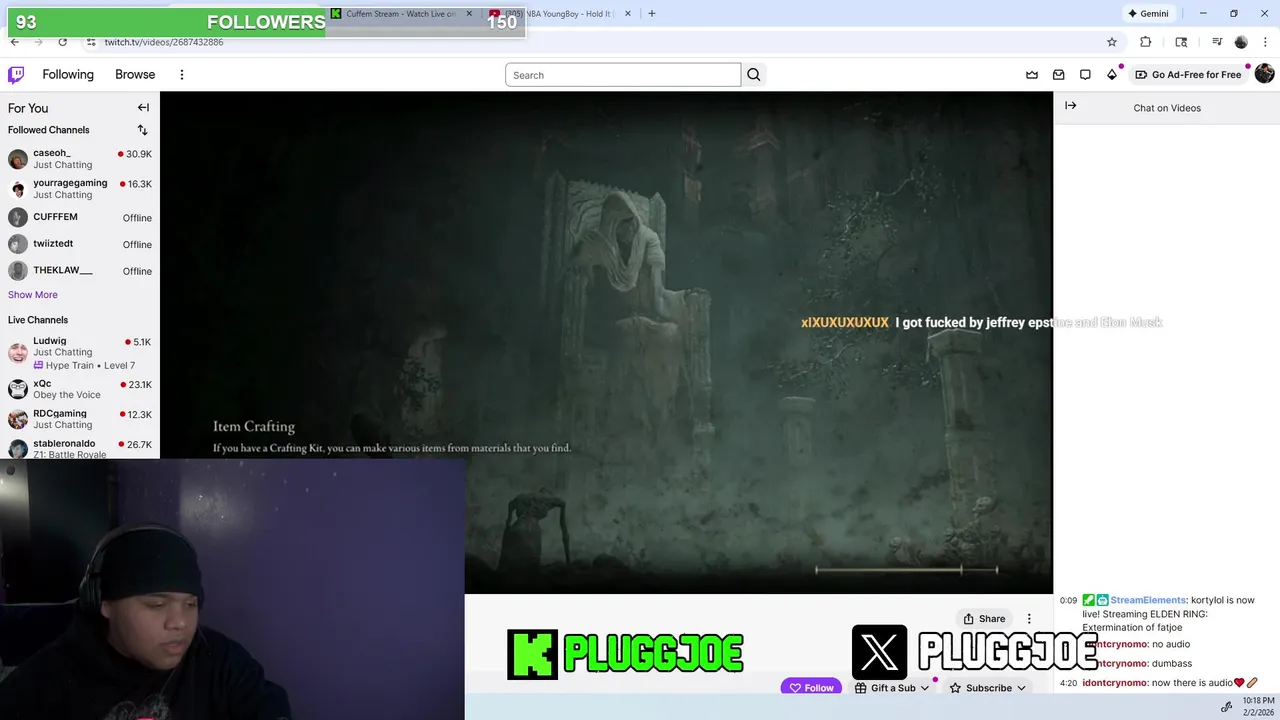1280x720 pixels.
Task: Open the Twitch user avatar menu
Action: (x=1264, y=74)
